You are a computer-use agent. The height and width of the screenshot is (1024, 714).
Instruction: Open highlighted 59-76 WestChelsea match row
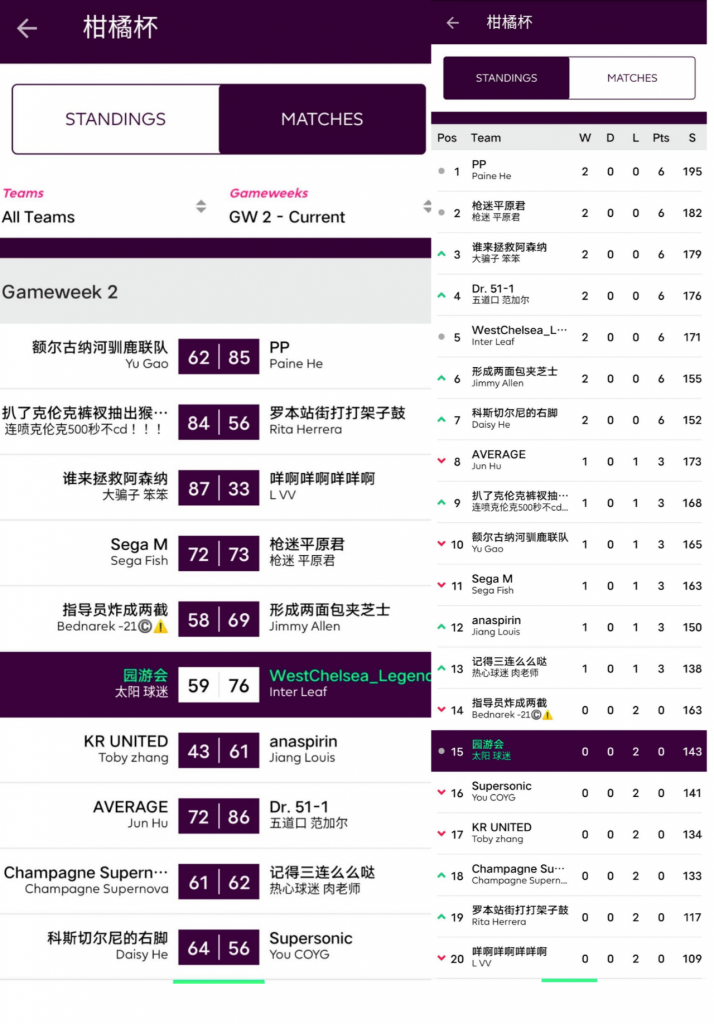pos(219,685)
